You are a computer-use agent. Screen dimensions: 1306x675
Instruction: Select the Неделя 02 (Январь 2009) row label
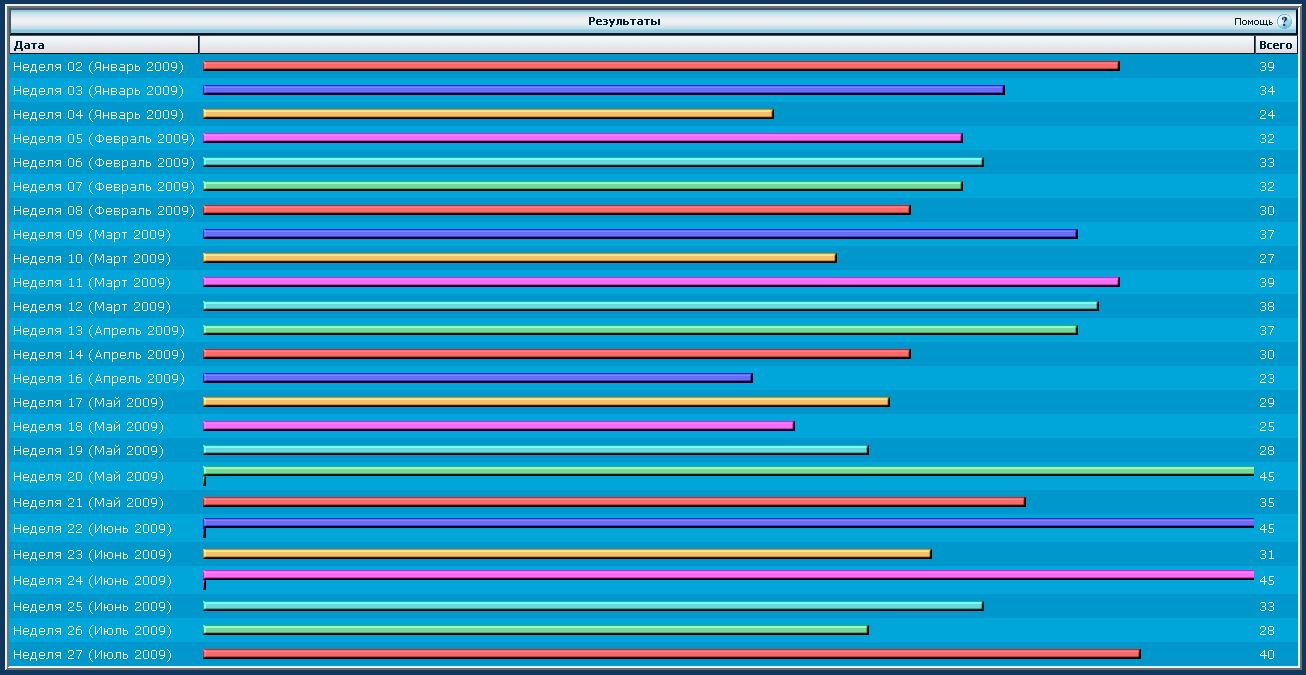pyautogui.click(x=98, y=67)
